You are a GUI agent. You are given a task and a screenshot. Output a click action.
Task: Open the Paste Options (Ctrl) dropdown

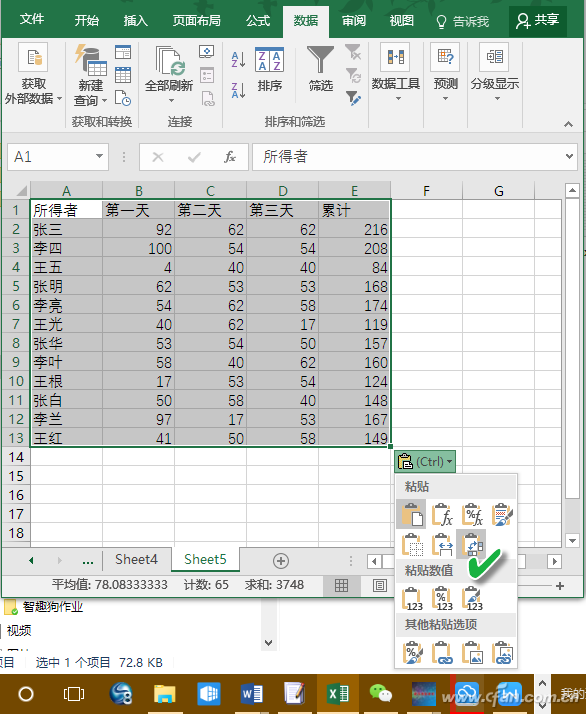point(425,461)
